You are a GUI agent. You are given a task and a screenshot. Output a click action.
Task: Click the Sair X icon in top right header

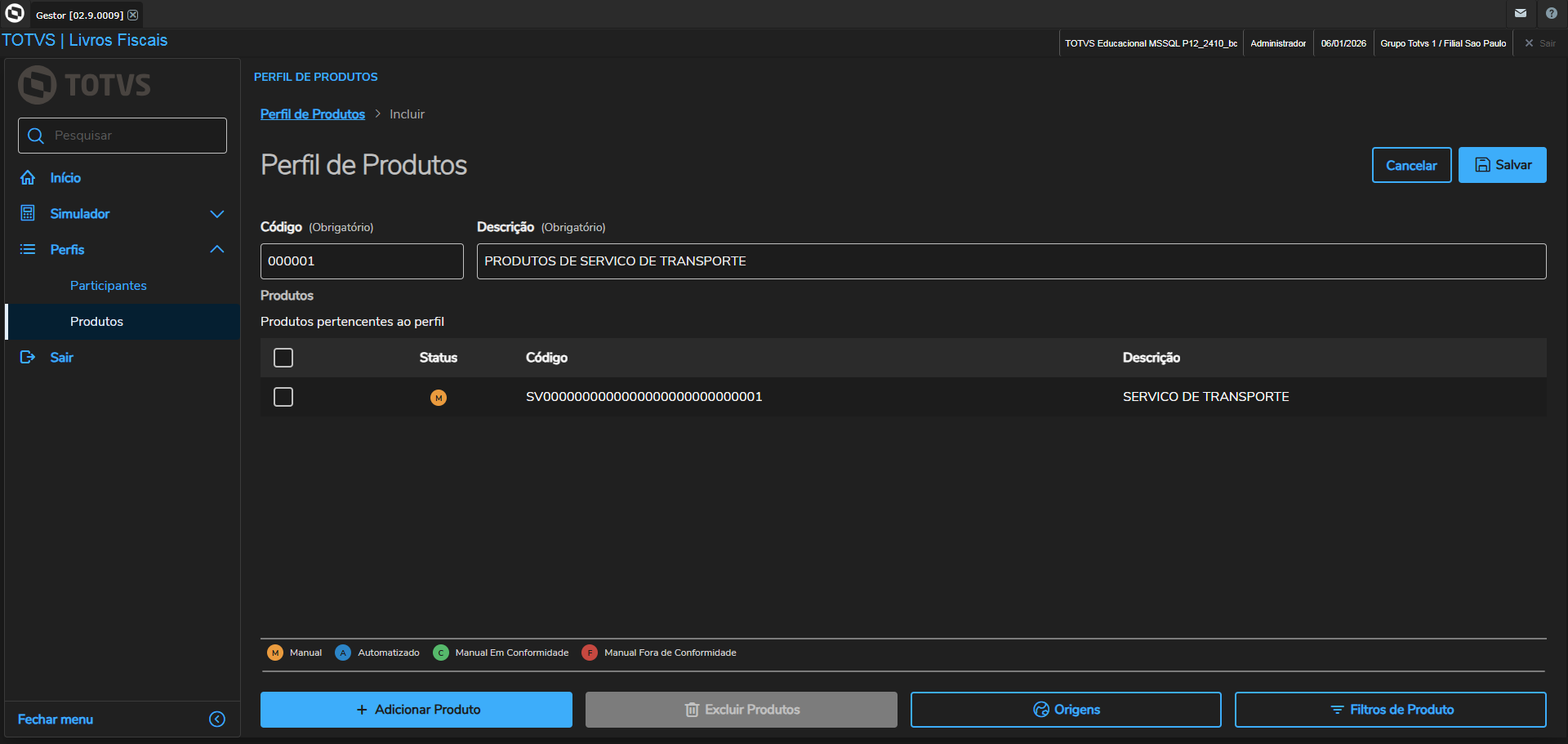tap(1529, 43)
